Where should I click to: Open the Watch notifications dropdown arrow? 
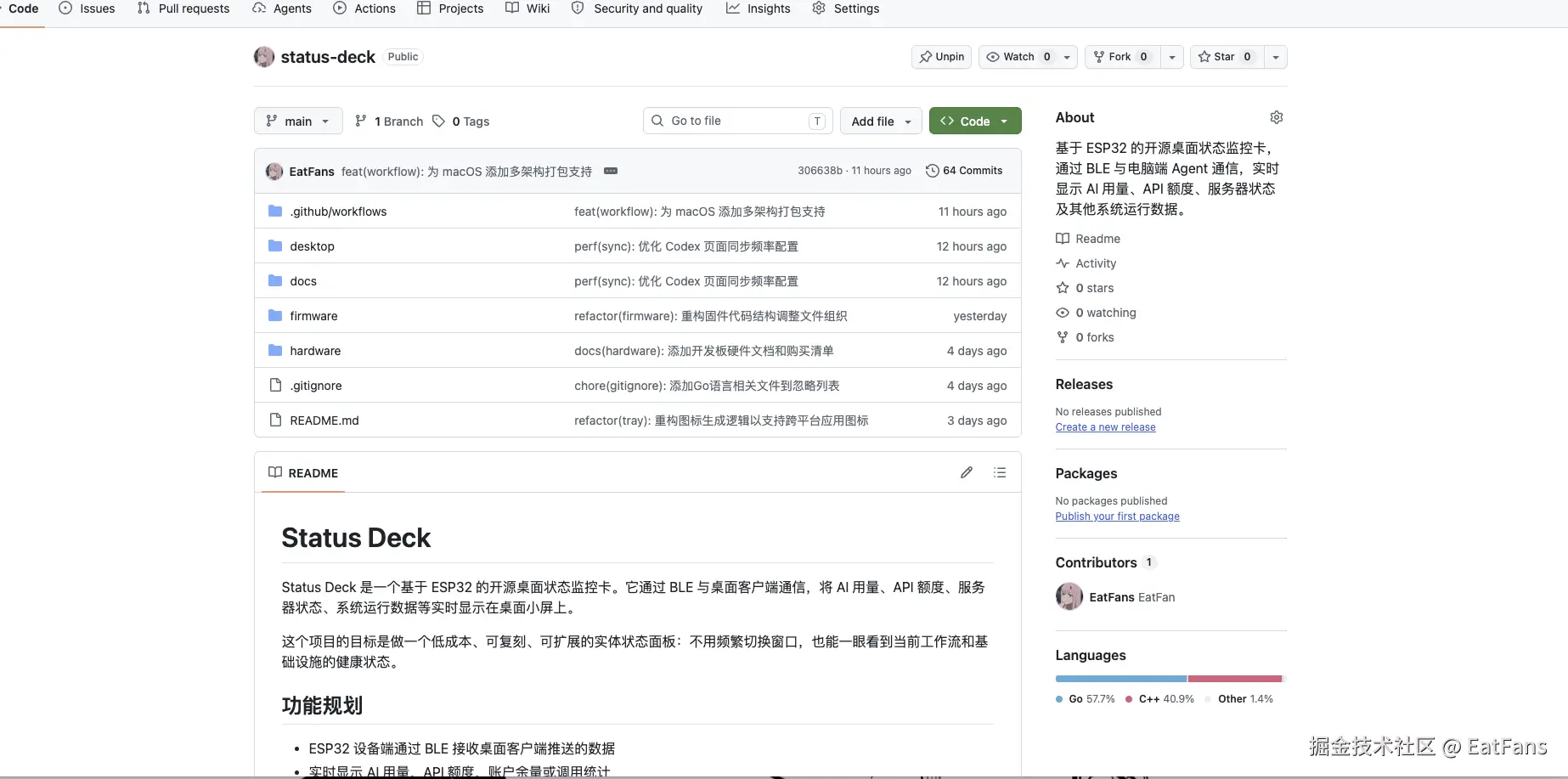point(1068,57)
